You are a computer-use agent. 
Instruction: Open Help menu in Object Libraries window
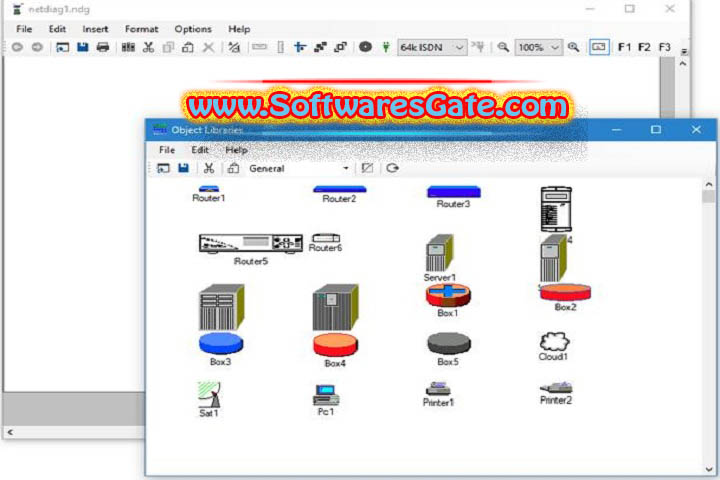tap(236, 150)
